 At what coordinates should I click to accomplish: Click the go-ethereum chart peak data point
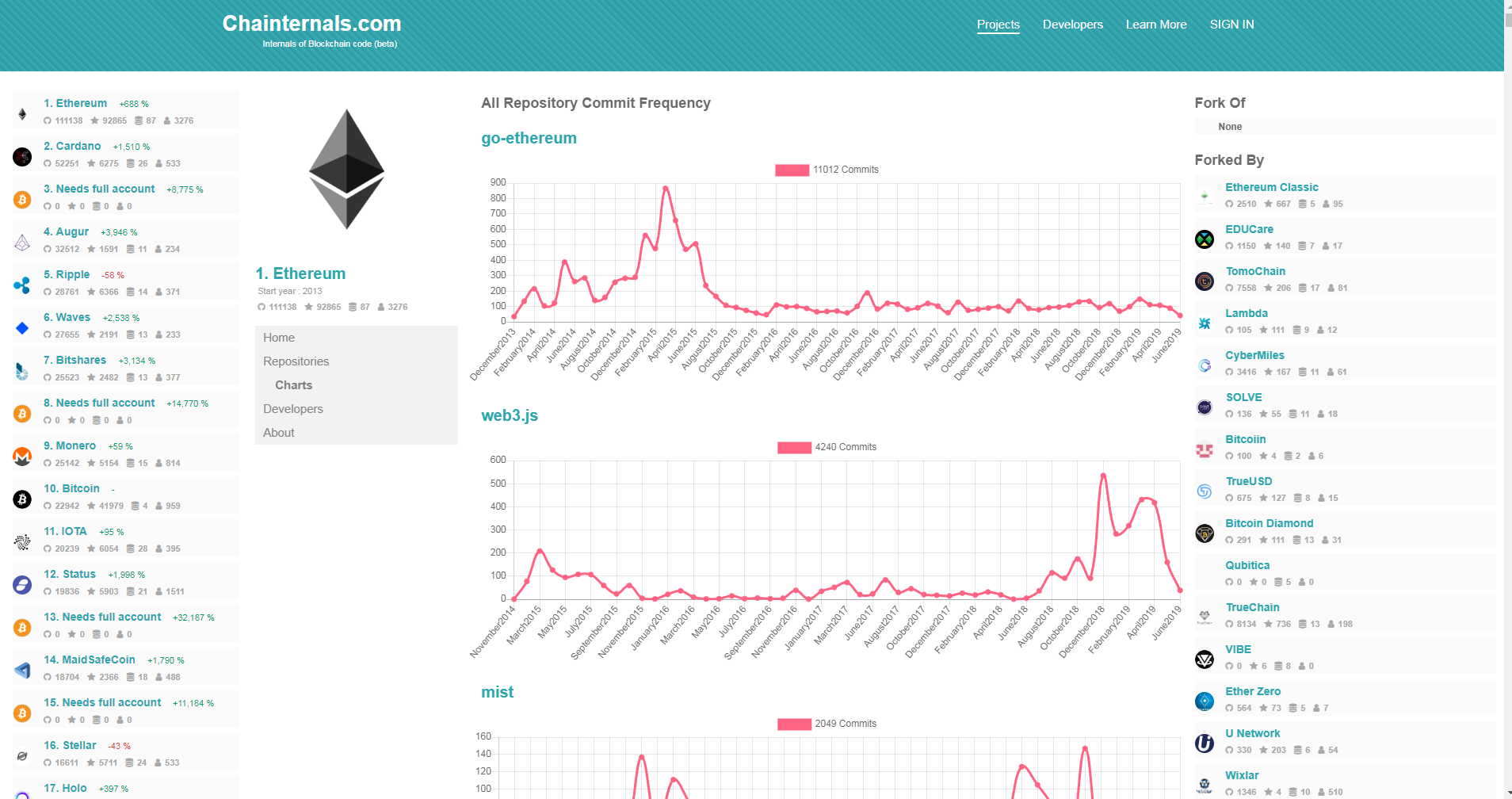[x=666, y=188]
